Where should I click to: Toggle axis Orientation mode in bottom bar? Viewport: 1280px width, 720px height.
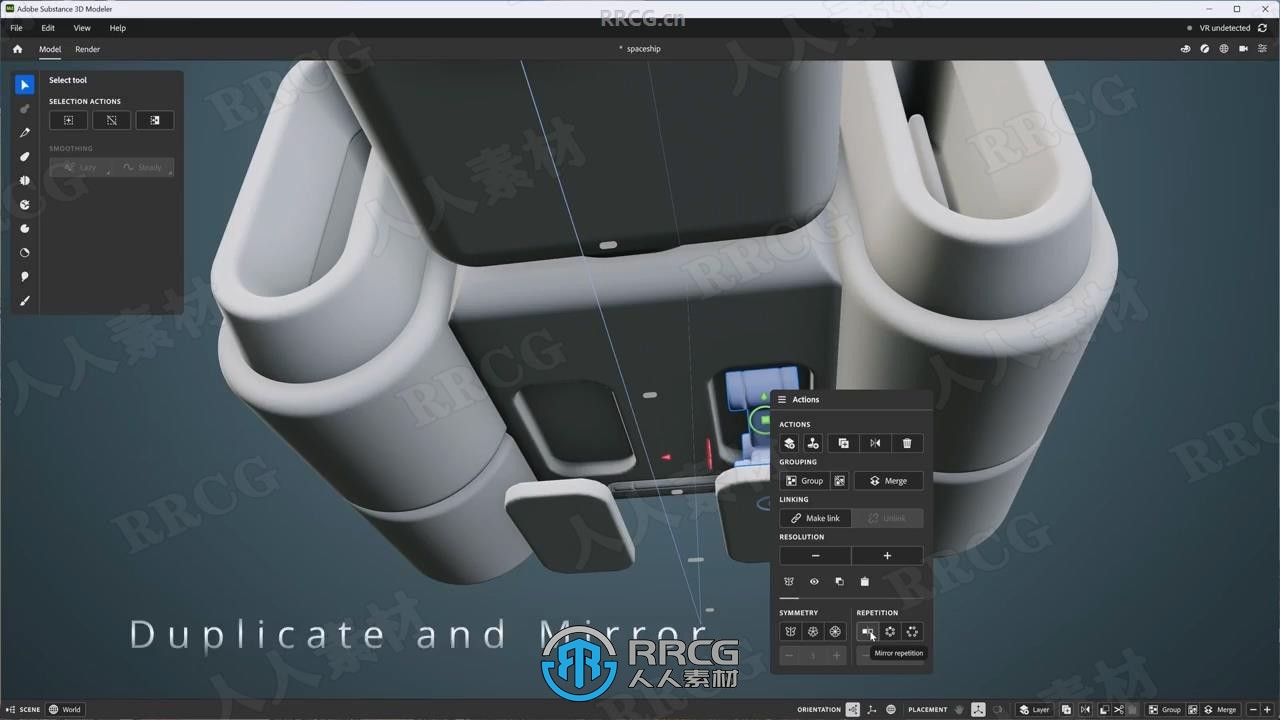872,710
